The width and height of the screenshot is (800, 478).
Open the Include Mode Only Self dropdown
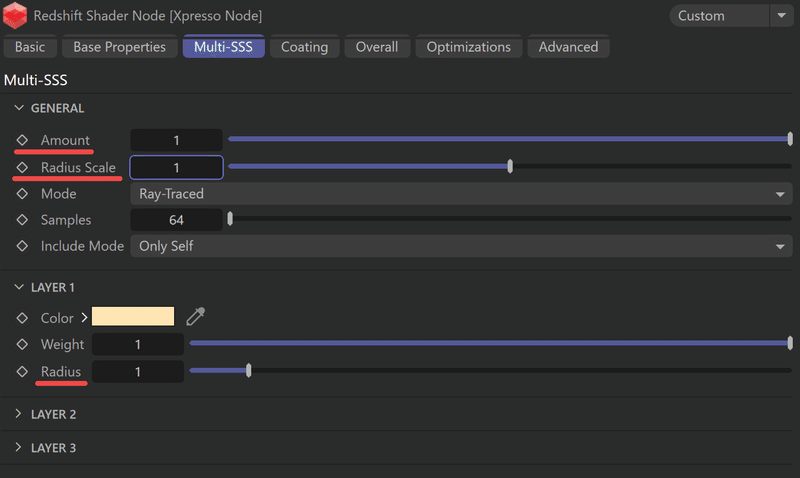click(461, 246)
